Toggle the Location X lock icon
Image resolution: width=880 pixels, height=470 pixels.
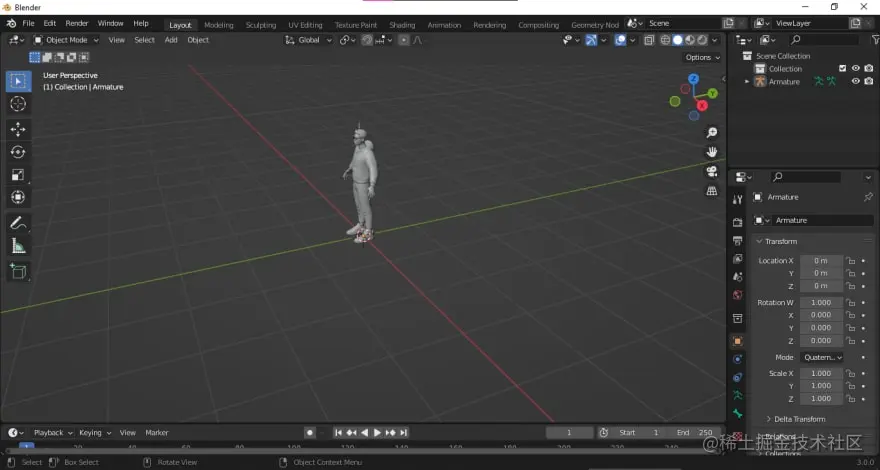coord(851,261)
